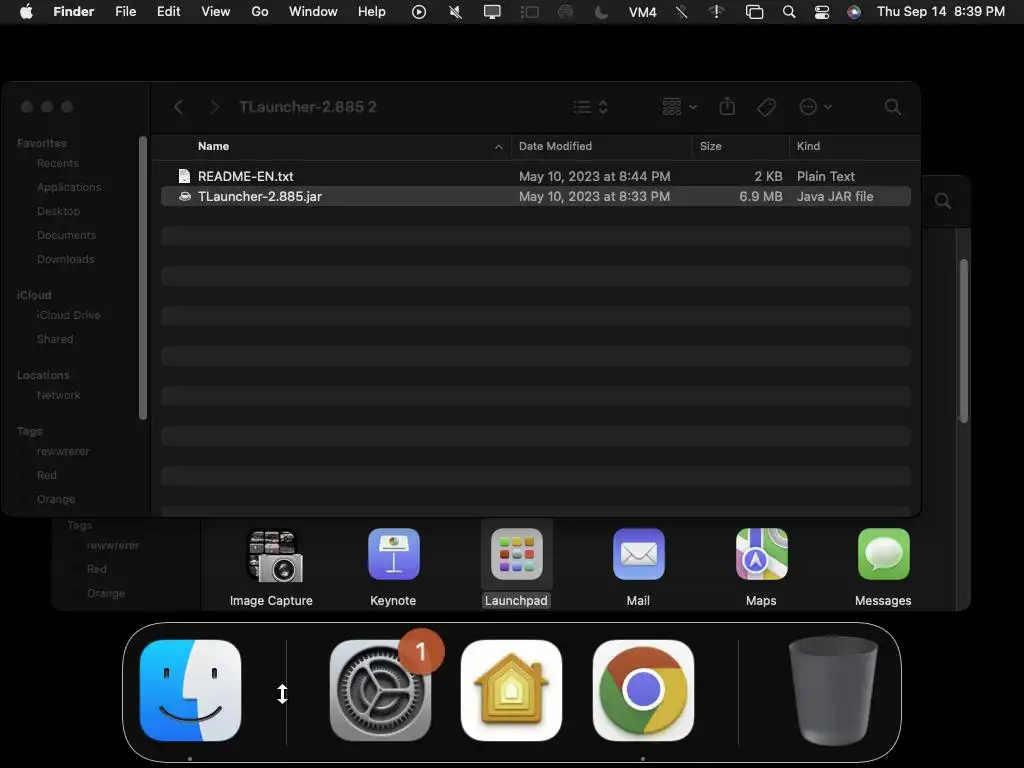Toggle sort order arrow in Name column
The height and width of the screenshot is (768, 1024).
498,147
